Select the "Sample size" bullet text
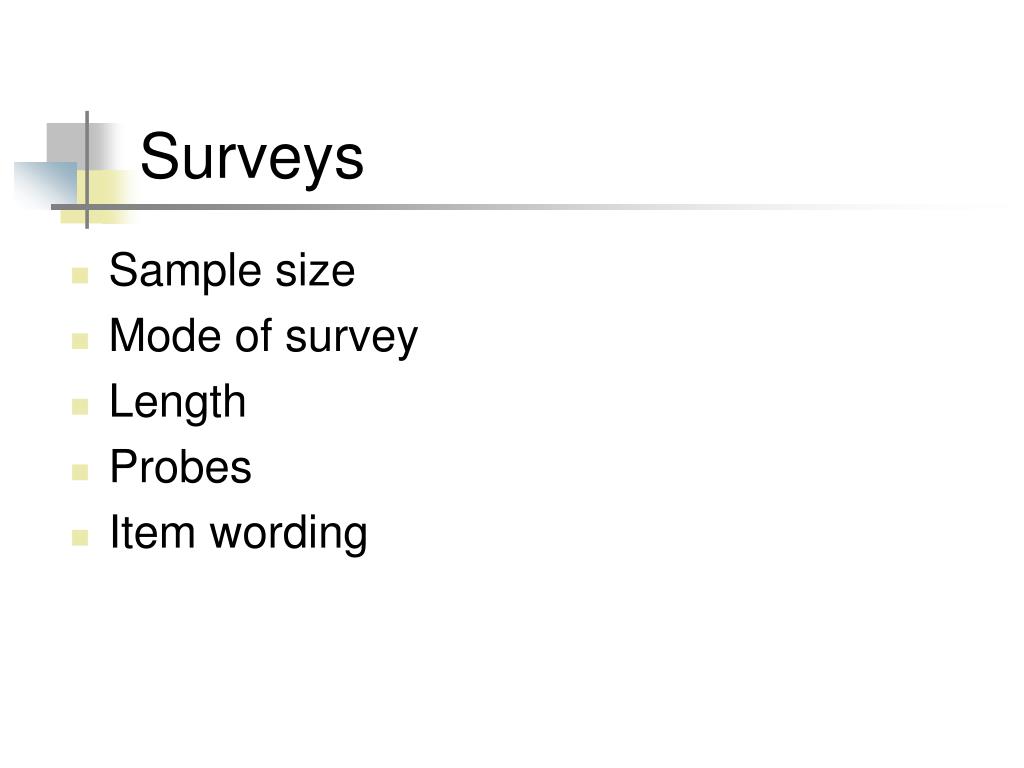 click(232, 270)
